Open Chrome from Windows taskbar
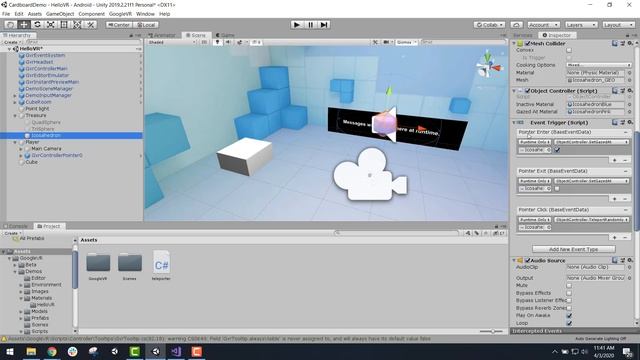Screen dimensions: 640x360 point(52,351)
